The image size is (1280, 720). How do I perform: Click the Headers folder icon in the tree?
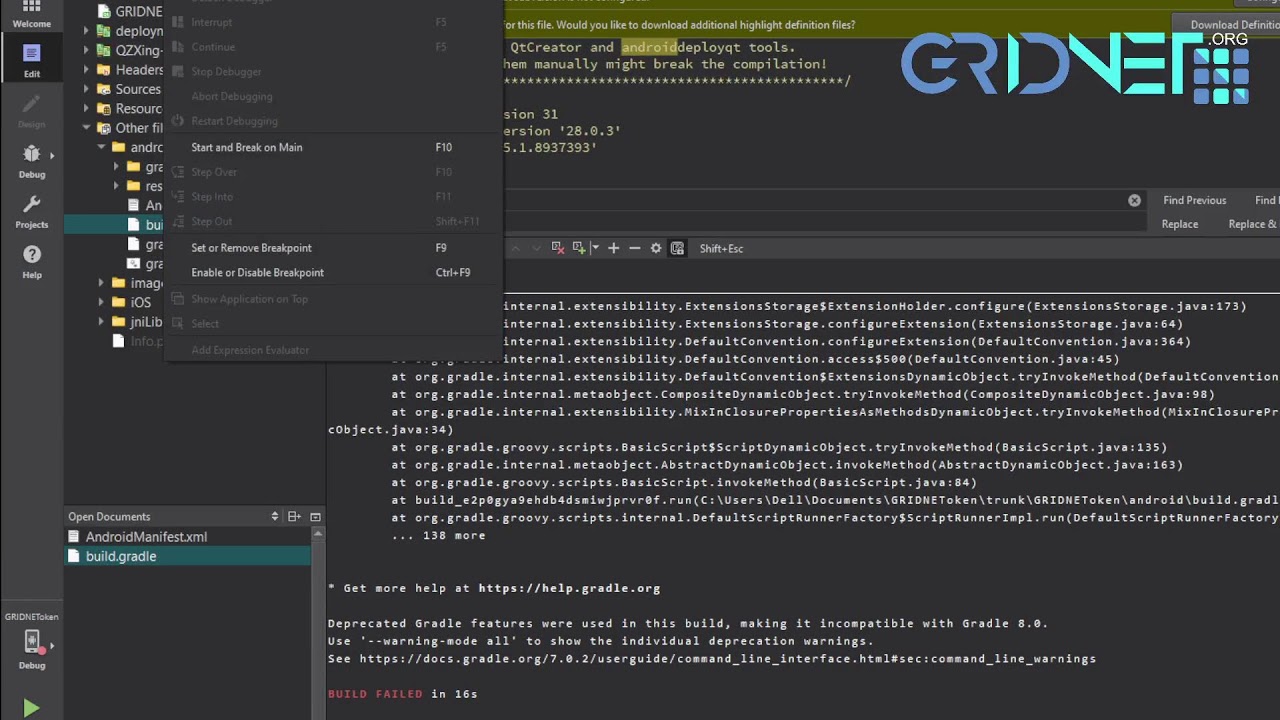103,70
